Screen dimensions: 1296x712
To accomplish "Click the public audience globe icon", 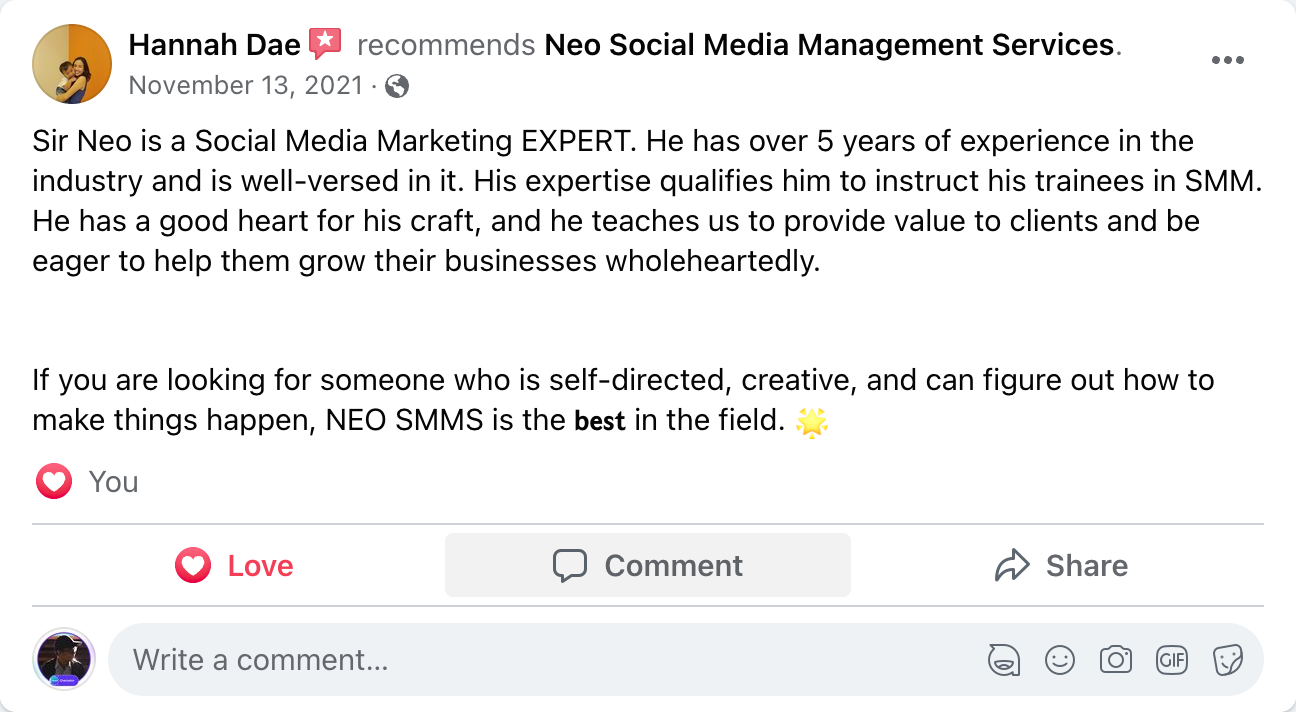I will click(397, 87).
